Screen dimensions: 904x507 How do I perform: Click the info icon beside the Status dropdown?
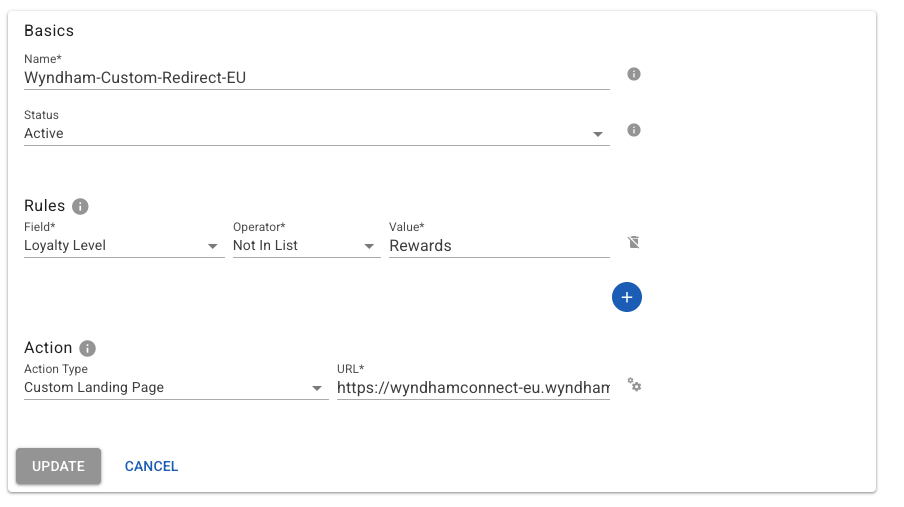(634, 130)
